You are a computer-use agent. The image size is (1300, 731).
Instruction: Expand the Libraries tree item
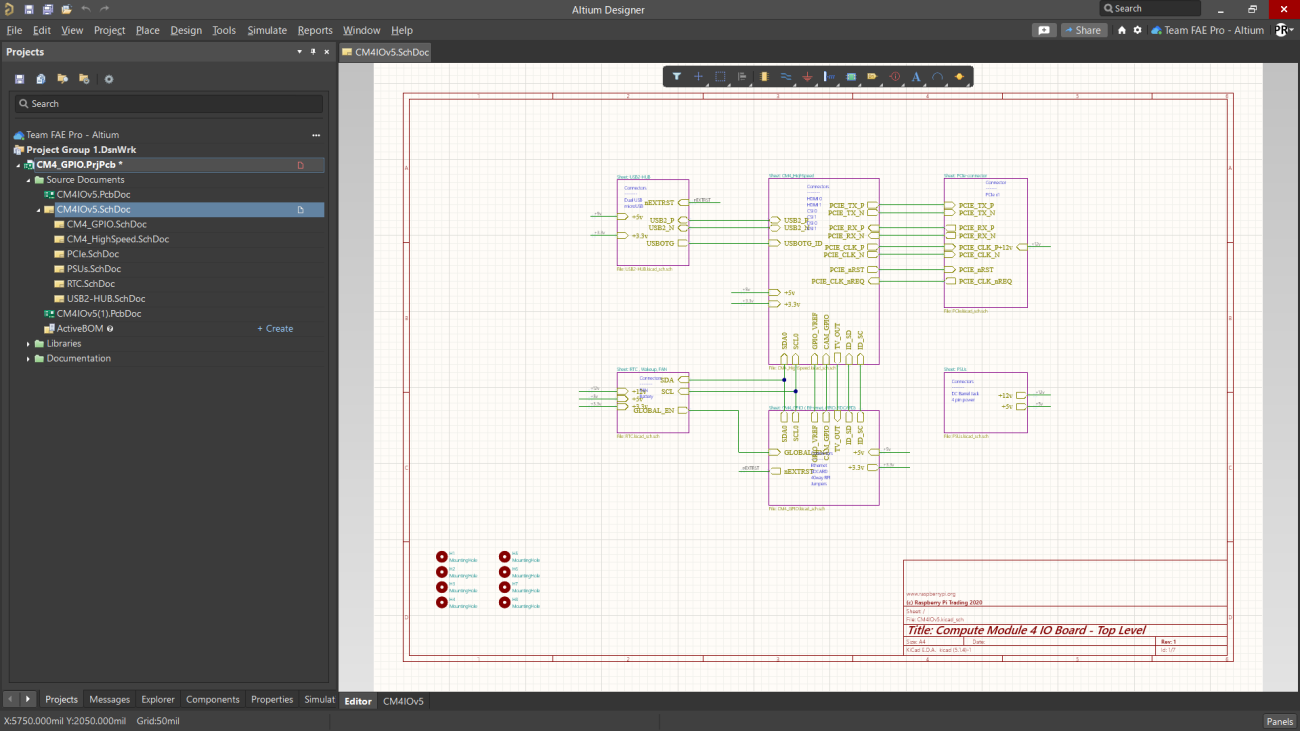(x=27, y=343)
